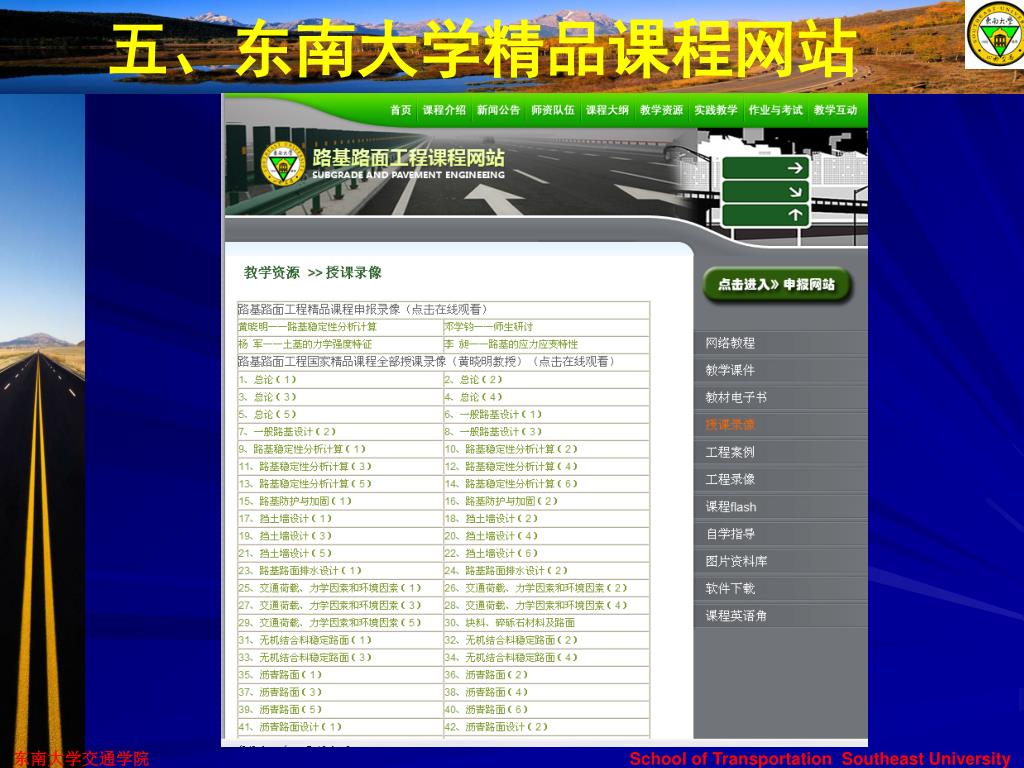Viewport: 1024px width, 768px height.
Task: Open lecture 9、路基稳定性分析计算(1)
Action: pyautogui.click(x=302, y=449)
